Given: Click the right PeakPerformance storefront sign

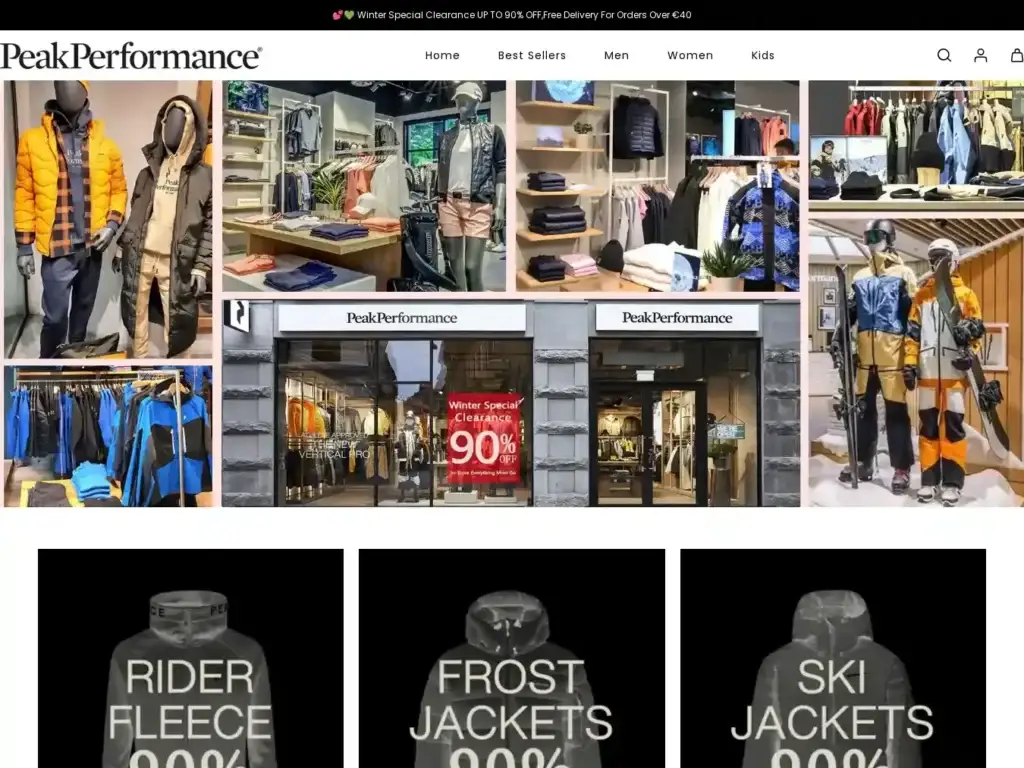Looking at the screenshot, I should (677, 318).
